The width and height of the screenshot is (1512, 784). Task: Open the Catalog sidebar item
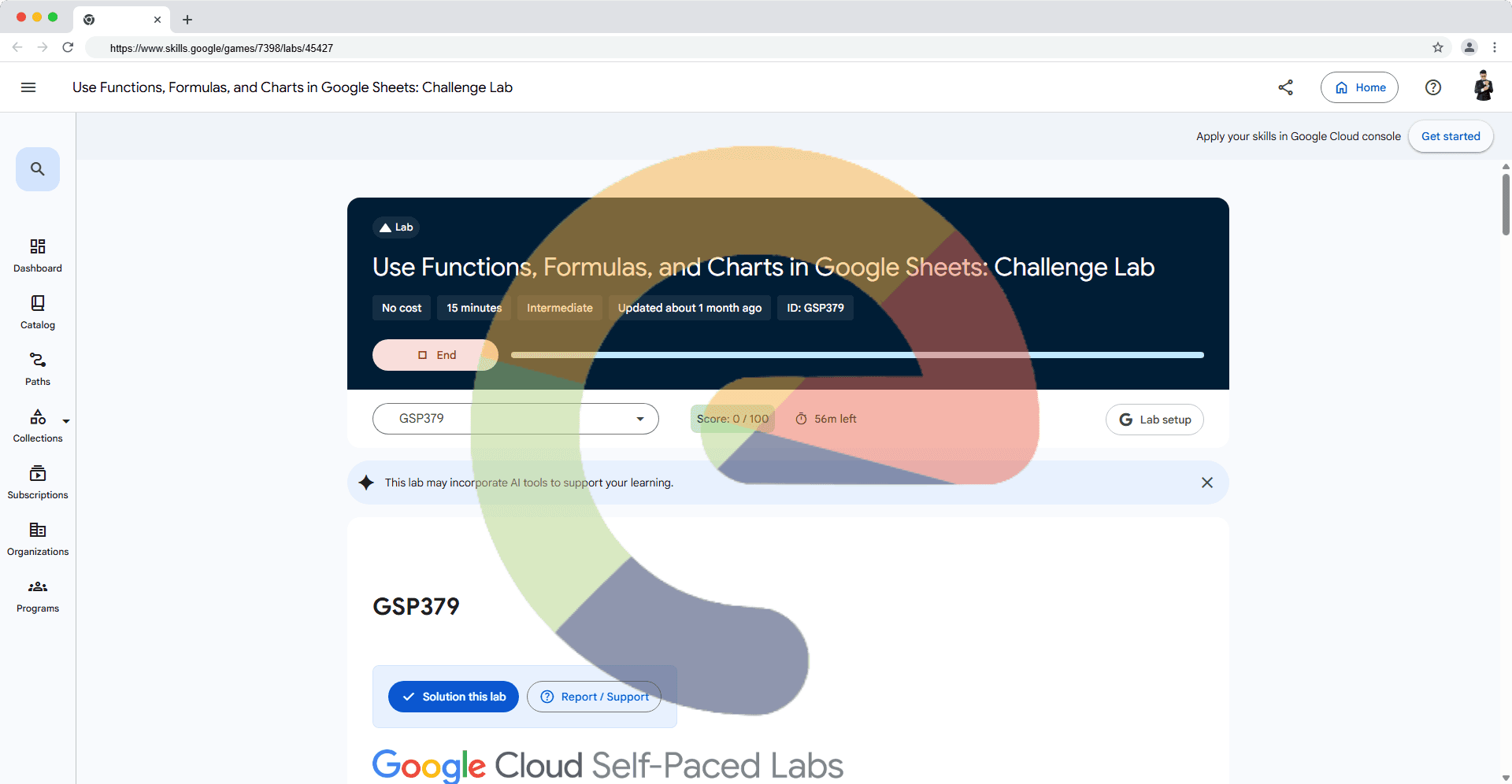click(x=38, y=312)
